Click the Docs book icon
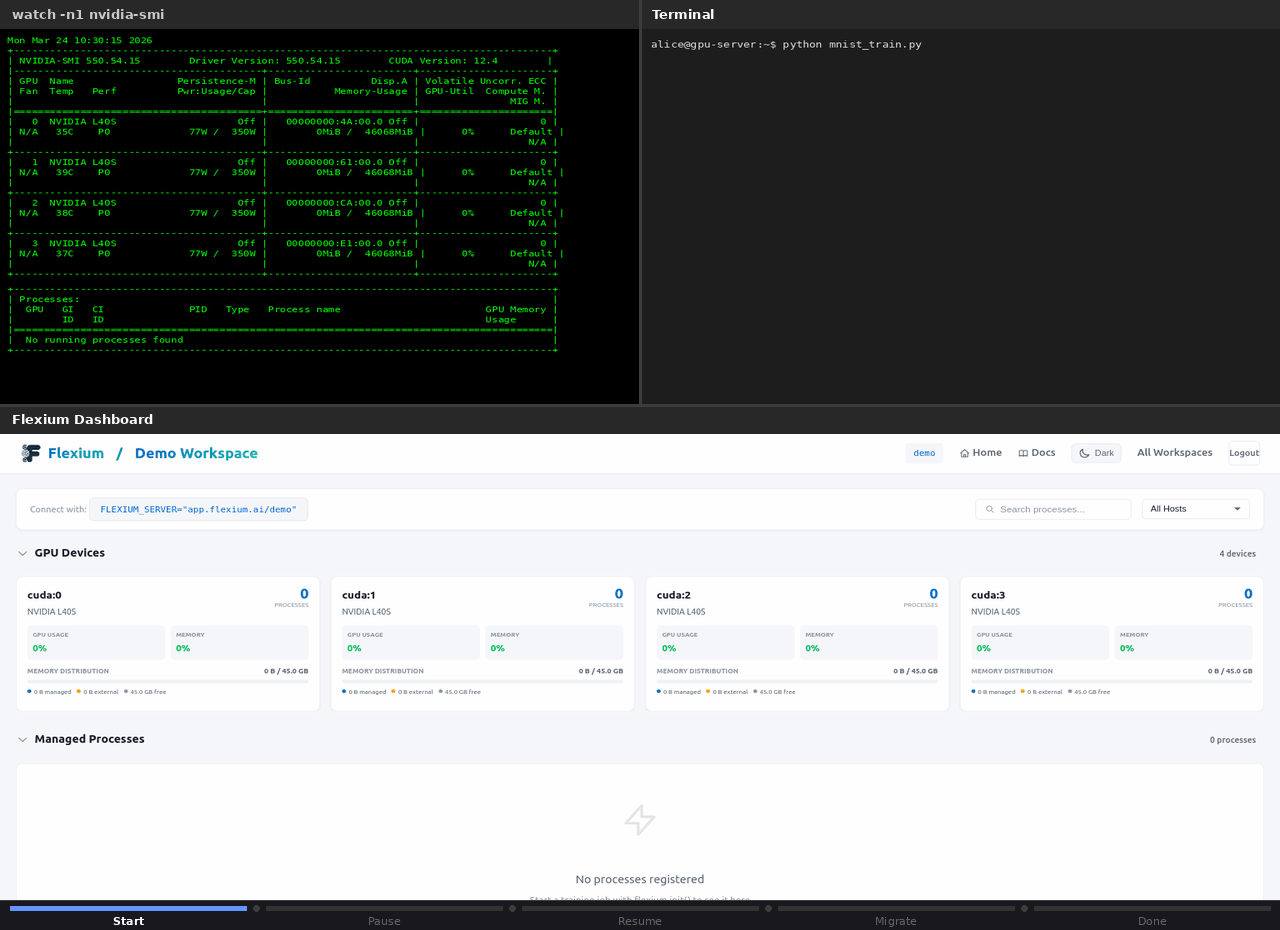Screen dimensions: 1280x930 1023,453
